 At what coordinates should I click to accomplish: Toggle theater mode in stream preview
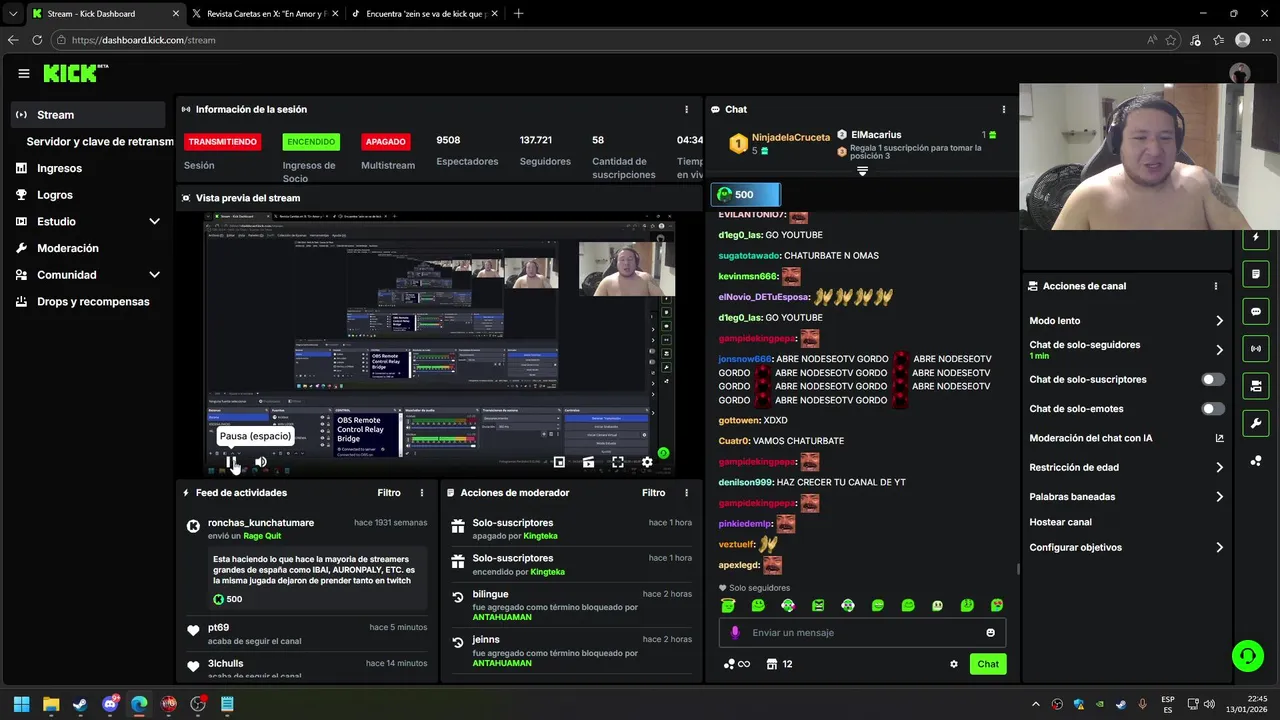click(x=588, y=462)
